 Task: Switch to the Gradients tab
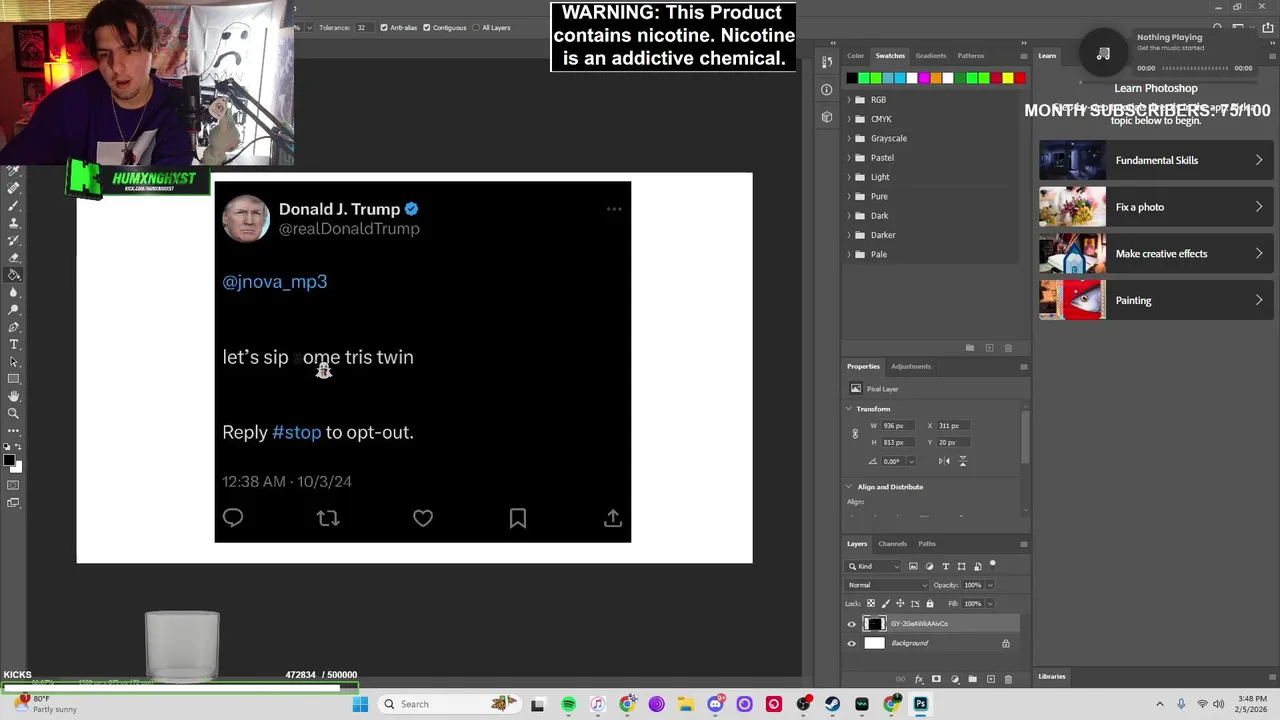click(x=930, y=56)
